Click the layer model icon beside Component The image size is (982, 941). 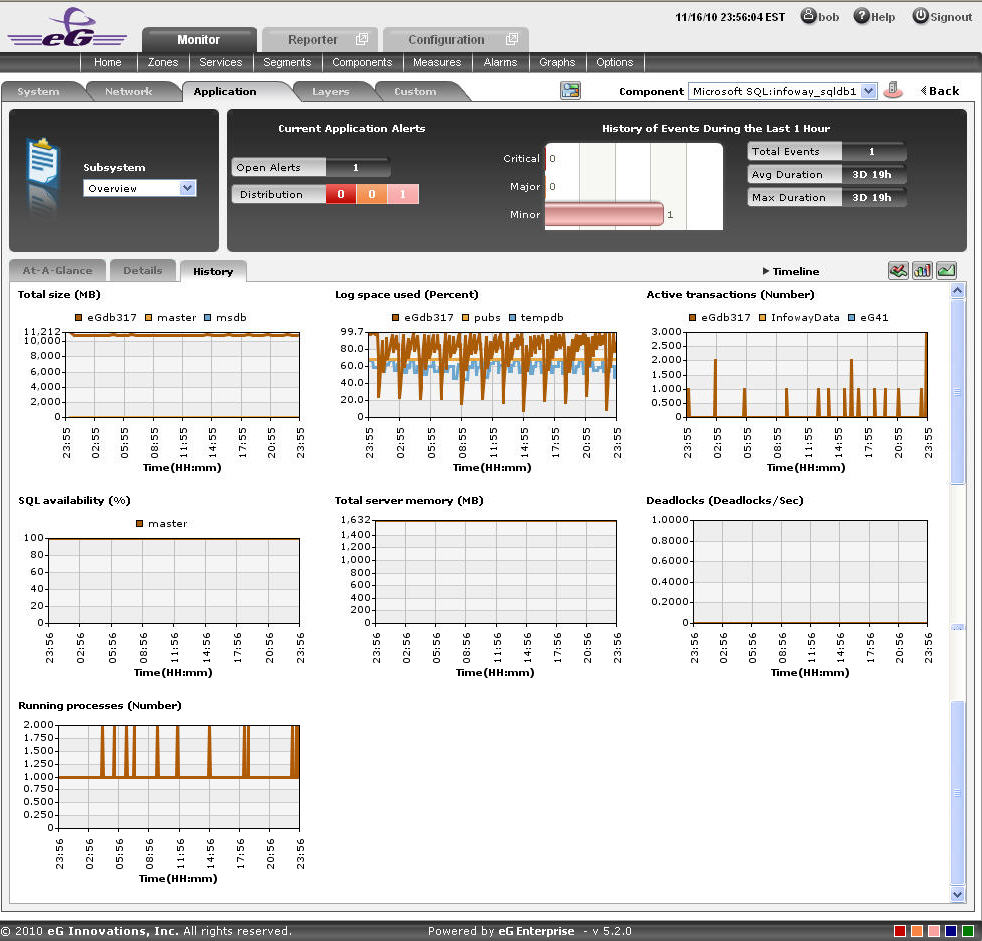571,90
